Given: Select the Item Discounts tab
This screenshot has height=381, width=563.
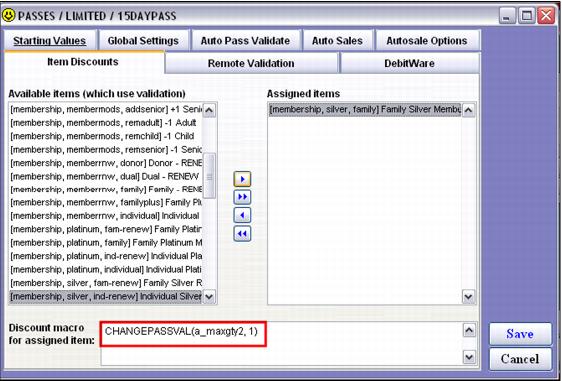Looking at the screenshot, I should [x=83, y=62].
